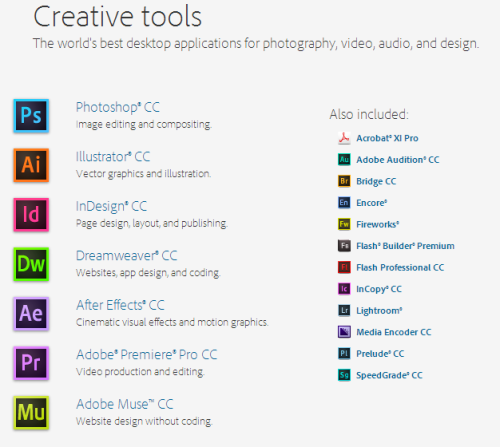Click the After Effects Ae icon
This screenshot has width=500, height=447.
tap(31, 314)
